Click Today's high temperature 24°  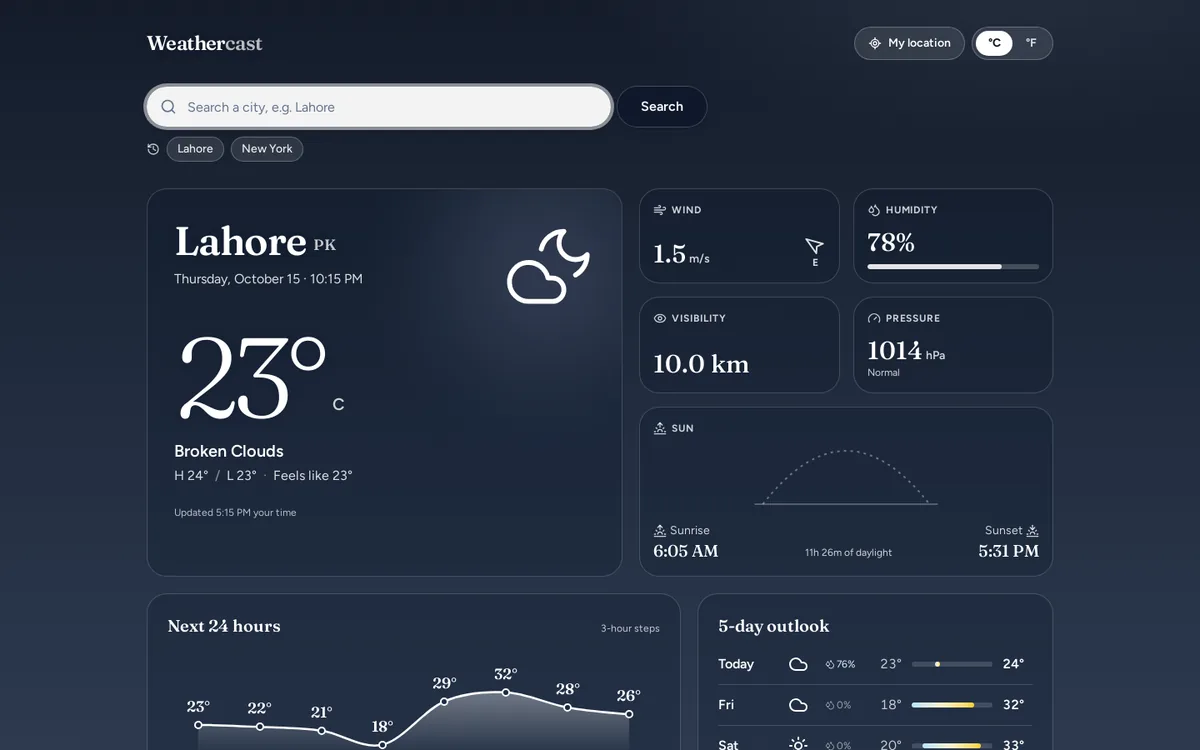tap(1013, 664)
